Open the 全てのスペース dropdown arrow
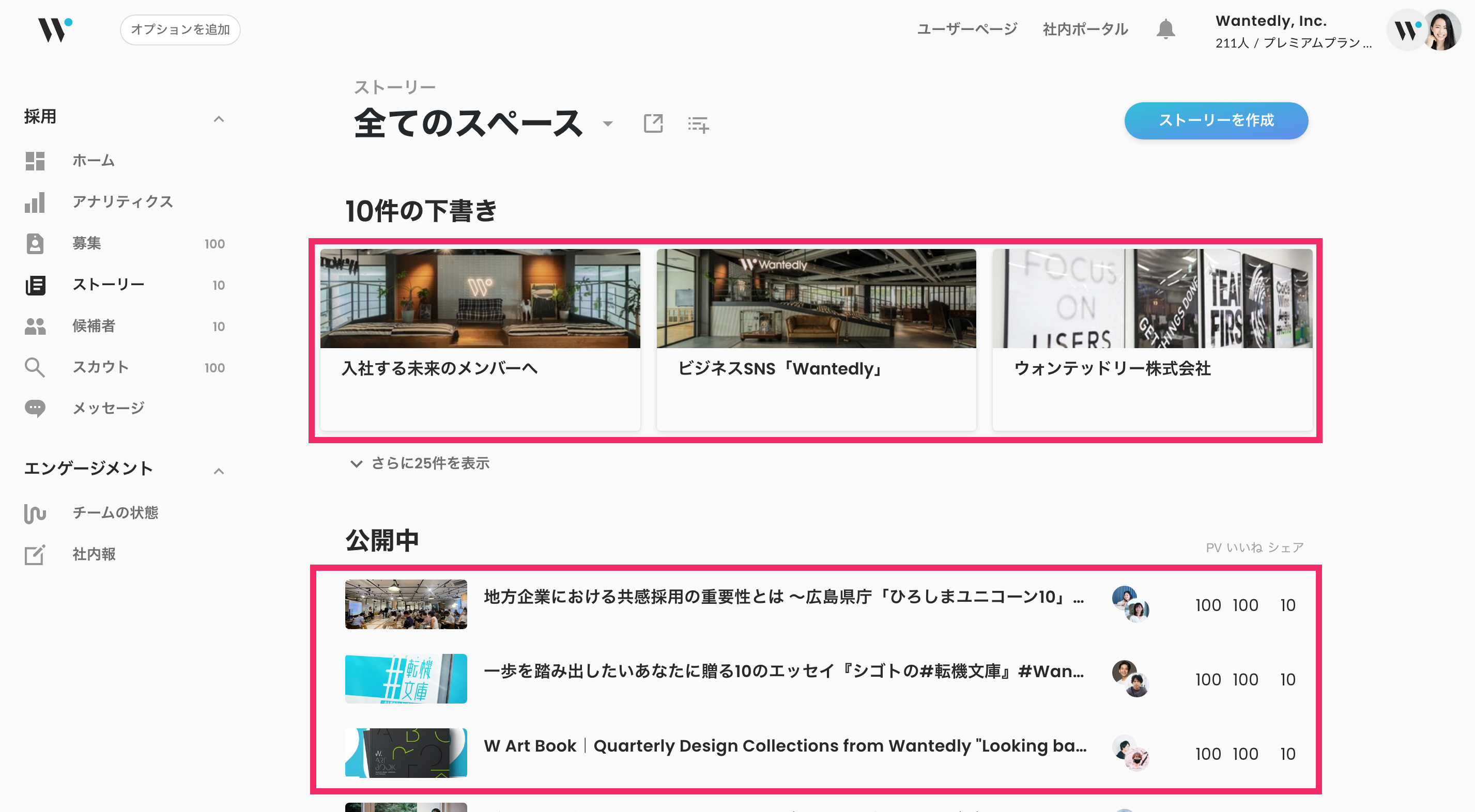This screenshot has height=812, width=1475. 608,123
